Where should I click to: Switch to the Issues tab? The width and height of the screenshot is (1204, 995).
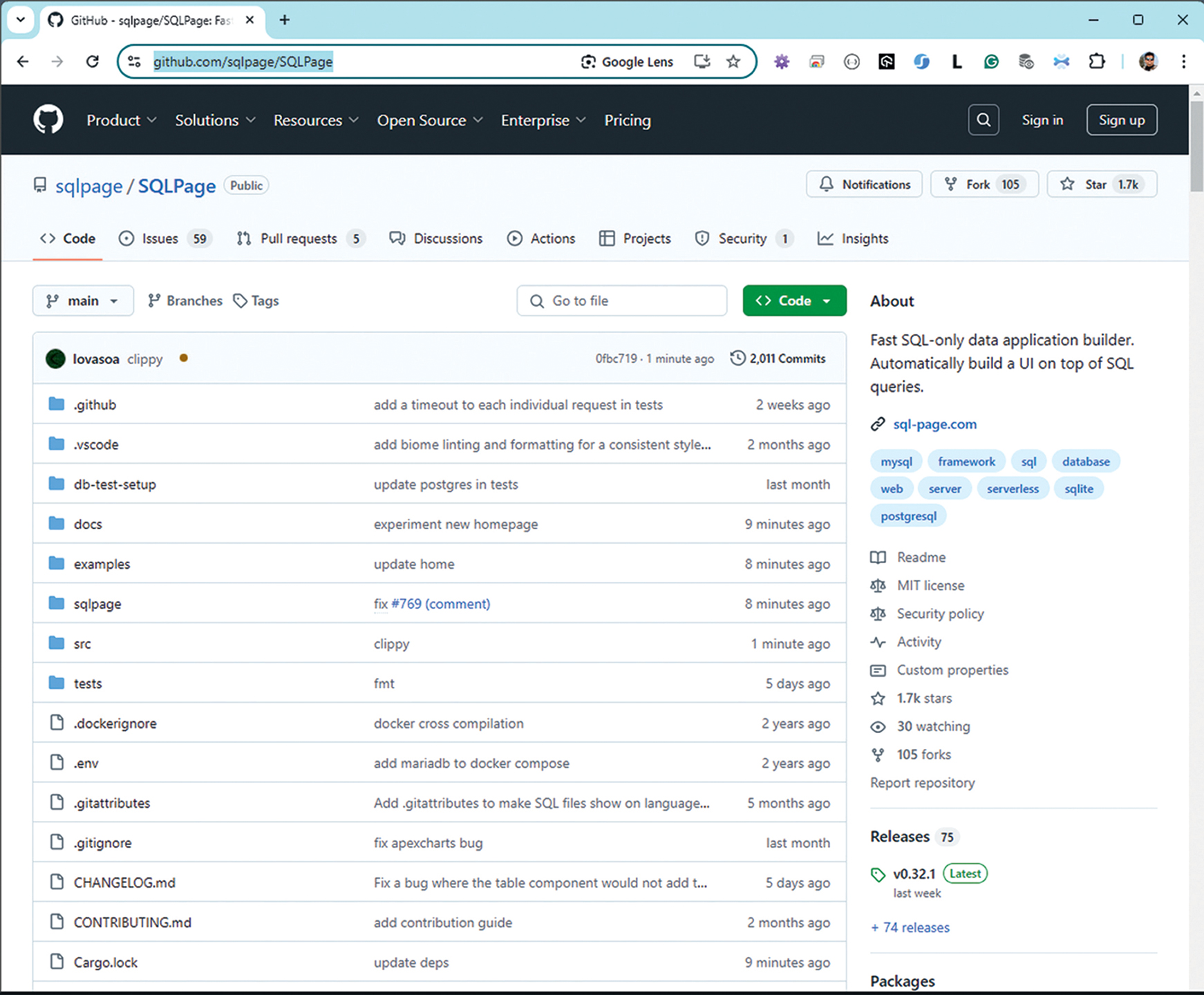coord(164,238)
